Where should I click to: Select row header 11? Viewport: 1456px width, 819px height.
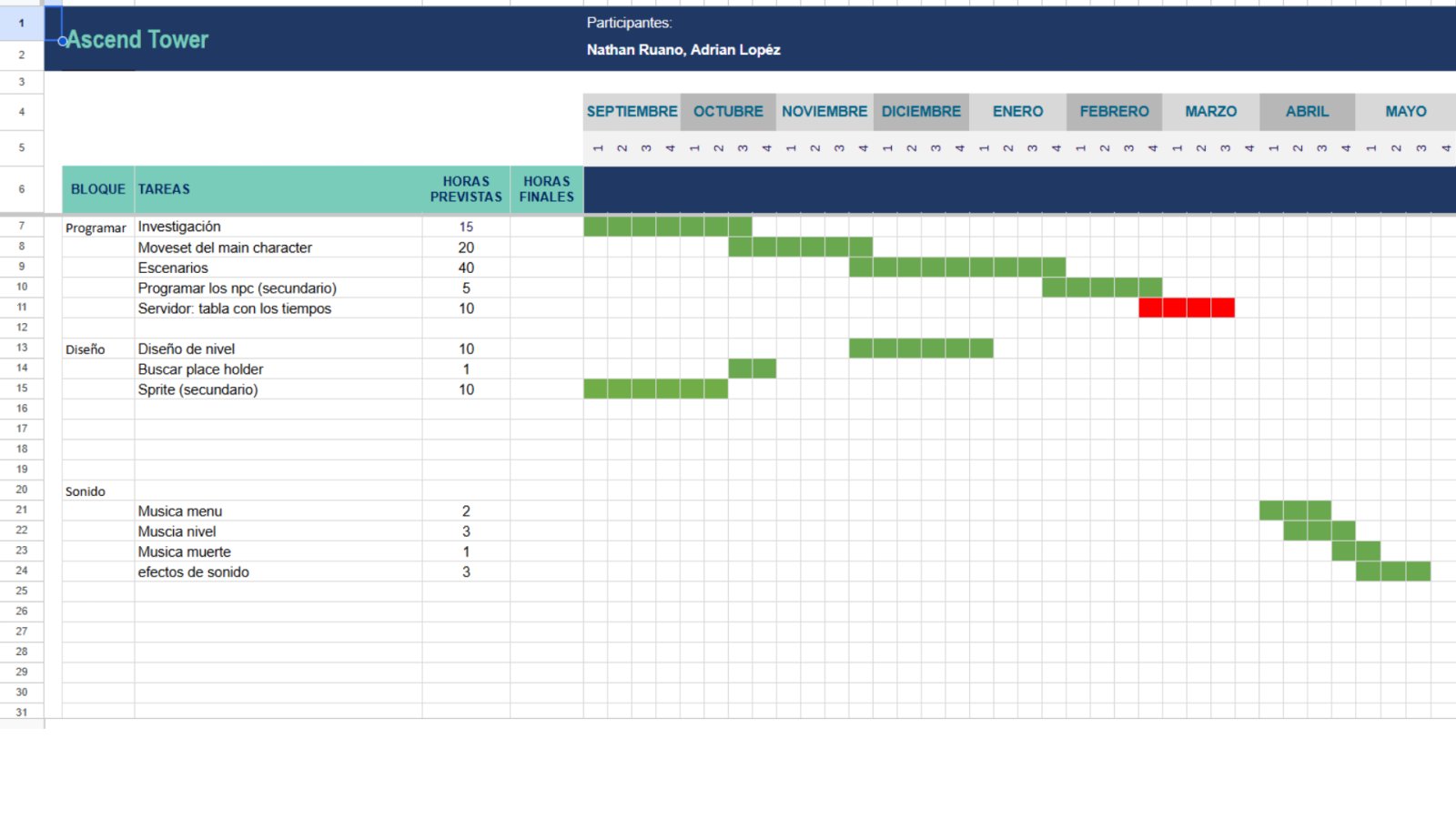pyautogui.click(x=22, y=308)
